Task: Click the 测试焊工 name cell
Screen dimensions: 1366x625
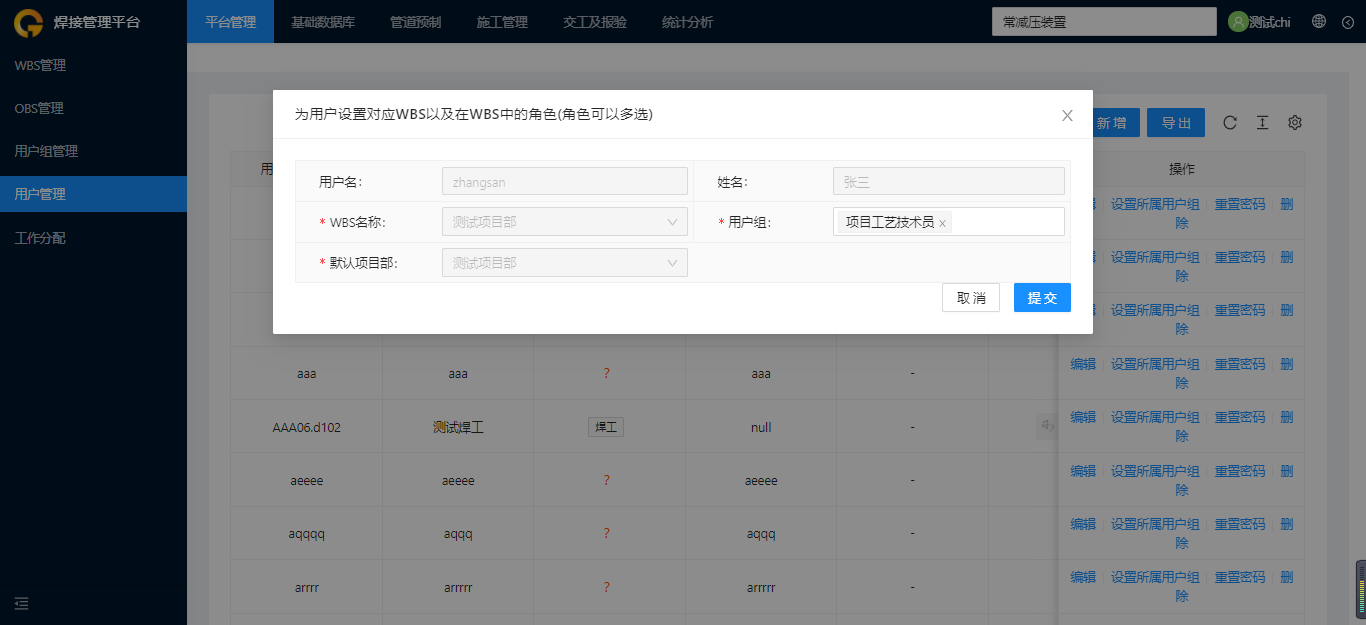Action: coord(458,427)
